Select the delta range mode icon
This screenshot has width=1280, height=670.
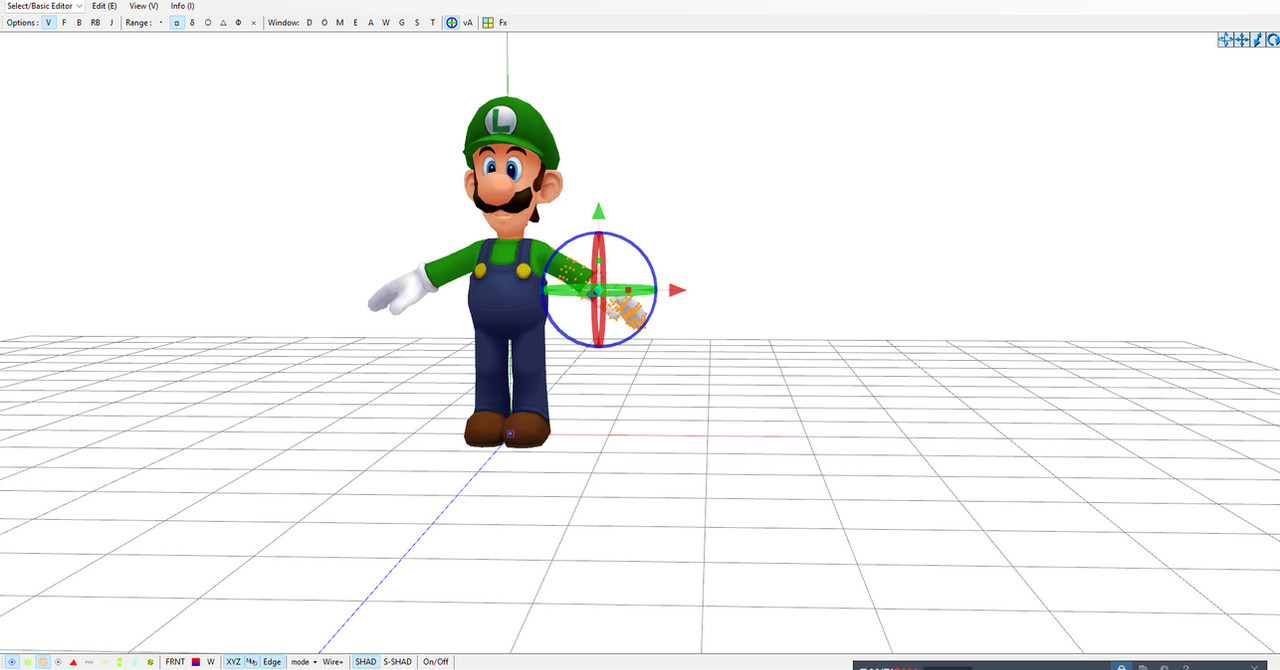[x=192, y=22]
